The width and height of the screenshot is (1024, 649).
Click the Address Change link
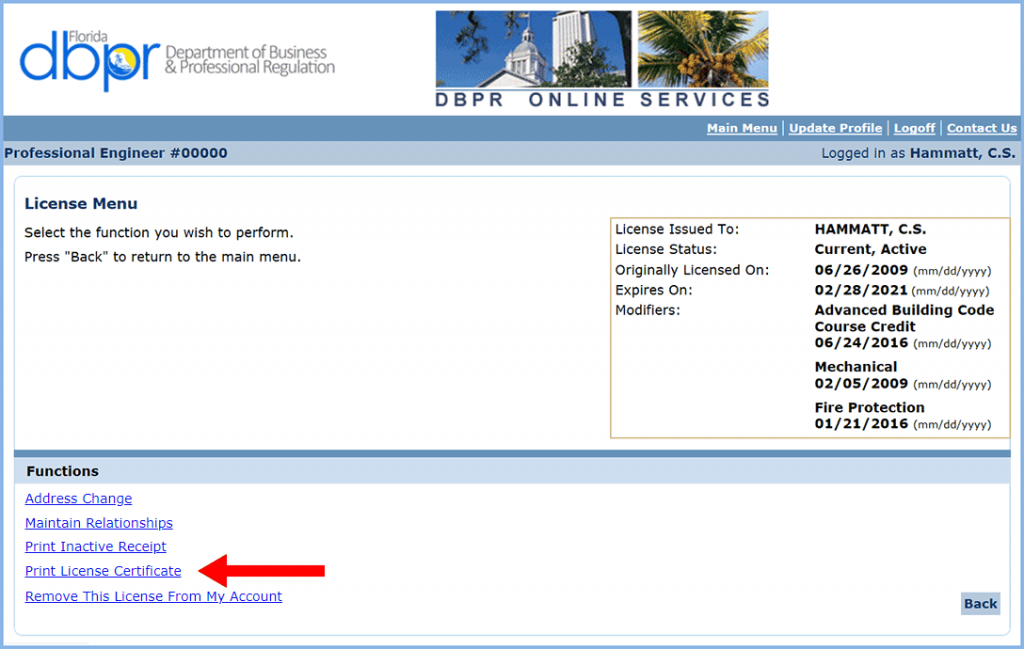click(78, 499)
